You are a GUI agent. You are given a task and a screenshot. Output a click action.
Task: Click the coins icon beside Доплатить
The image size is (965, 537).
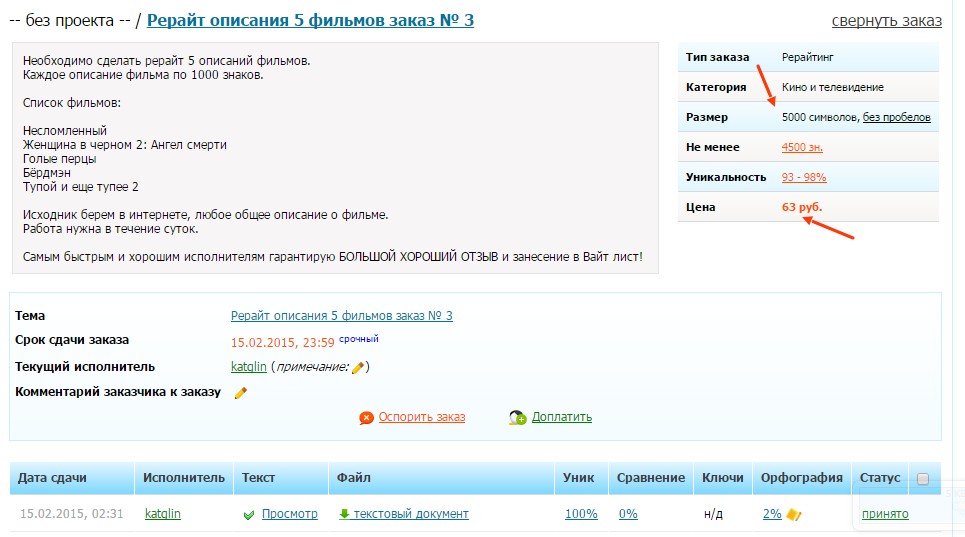518,418
